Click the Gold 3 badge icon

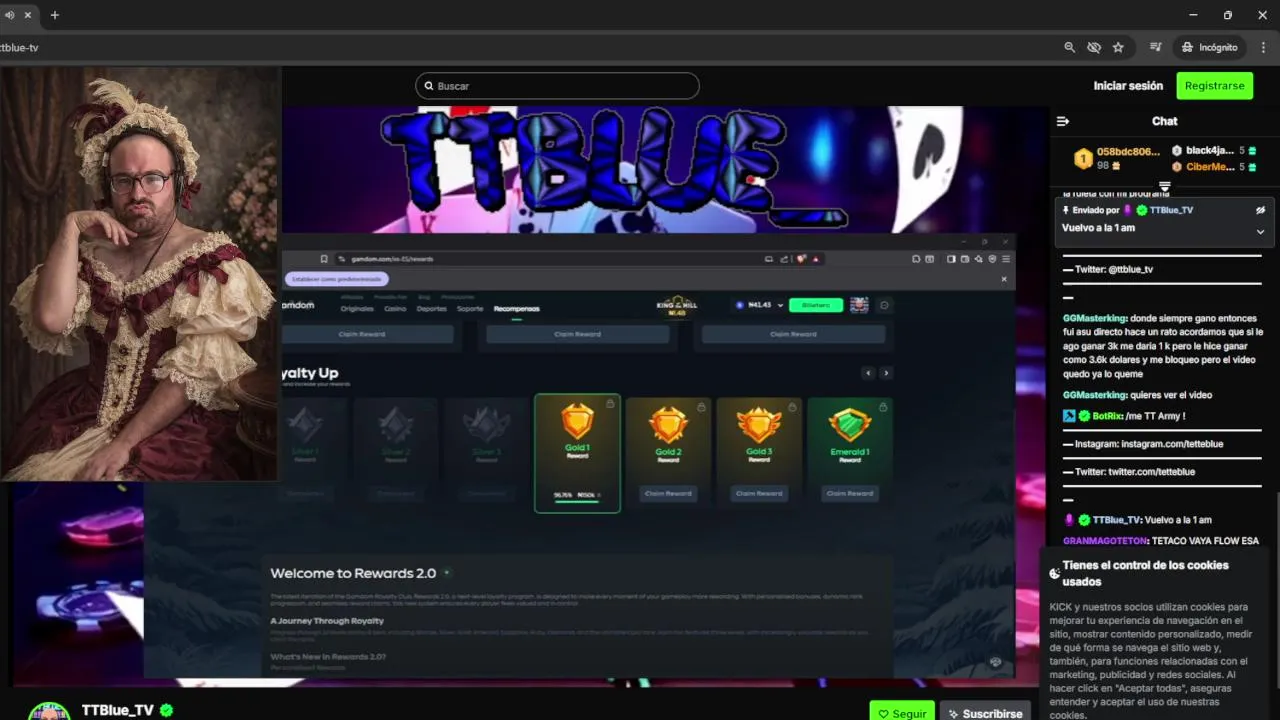click(x=759, y=425)
